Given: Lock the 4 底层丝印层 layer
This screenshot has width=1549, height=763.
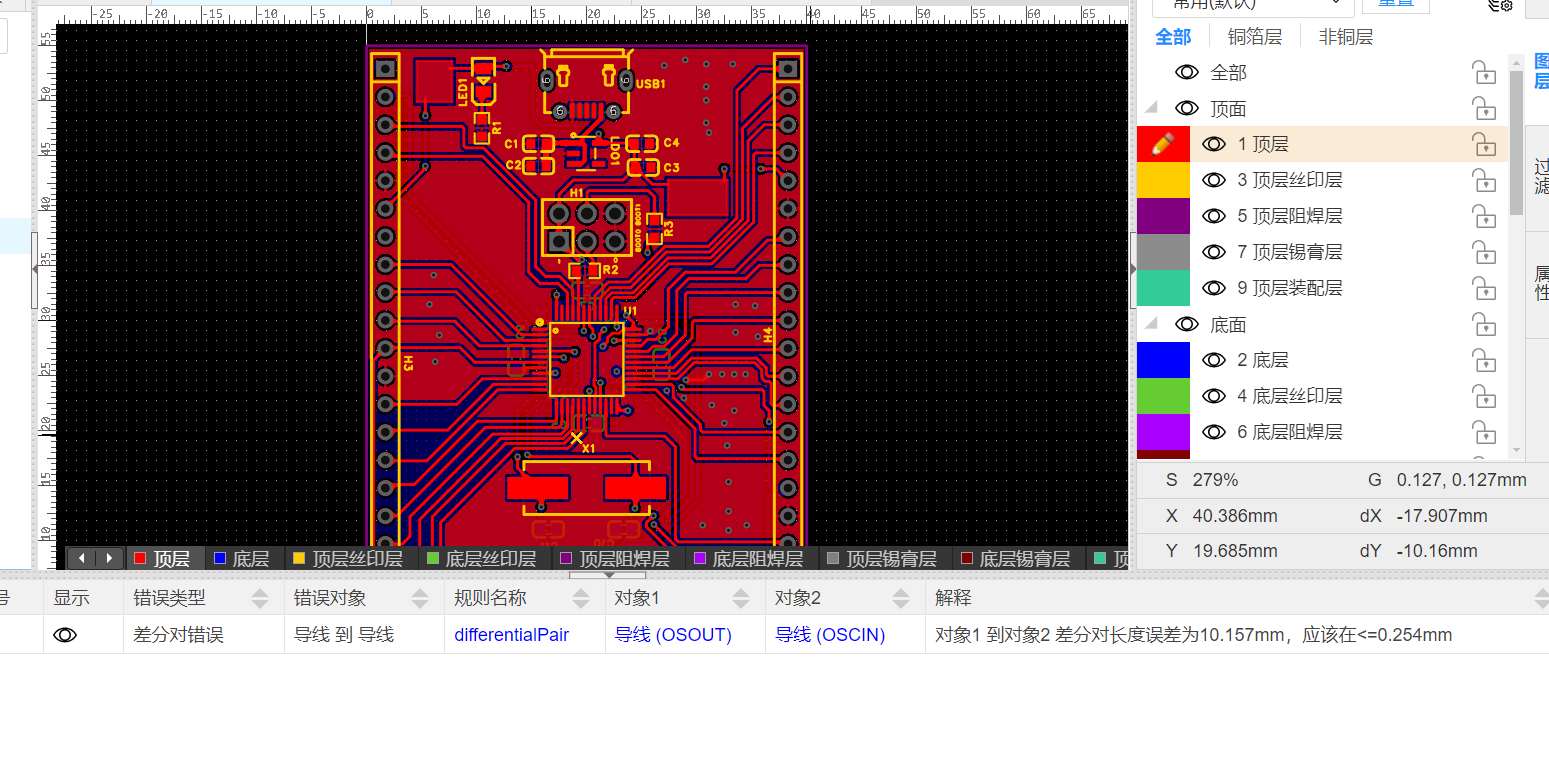Looking at the screenshot, I should pos(1483,396).
